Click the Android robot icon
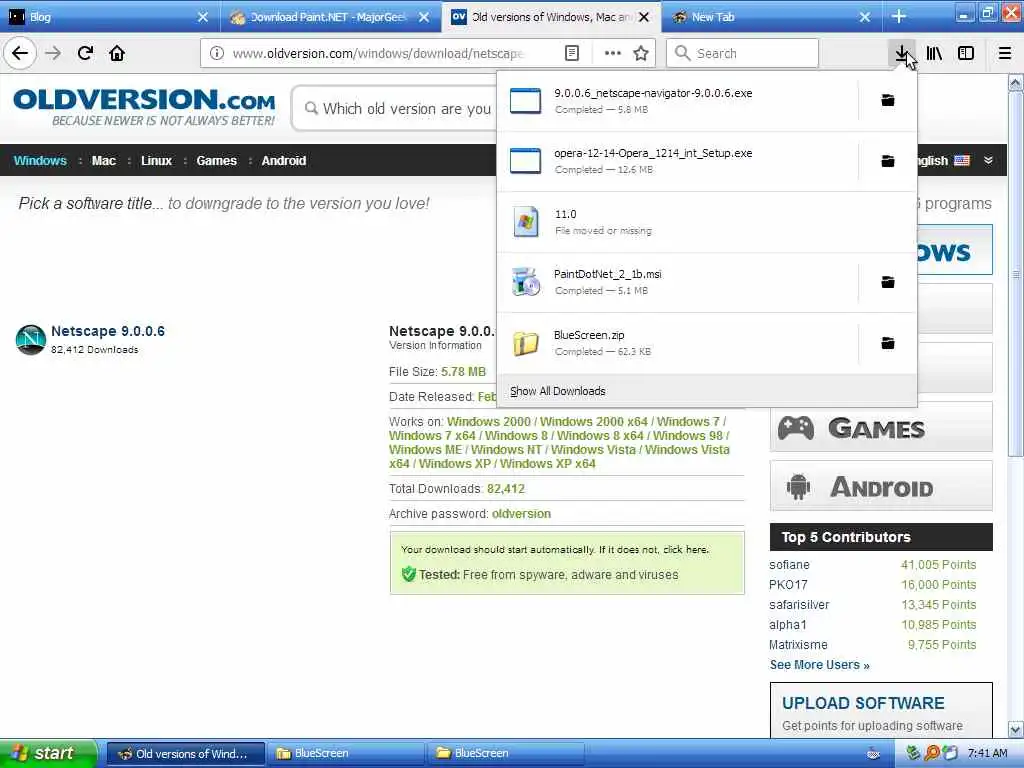 pos(798,487)
